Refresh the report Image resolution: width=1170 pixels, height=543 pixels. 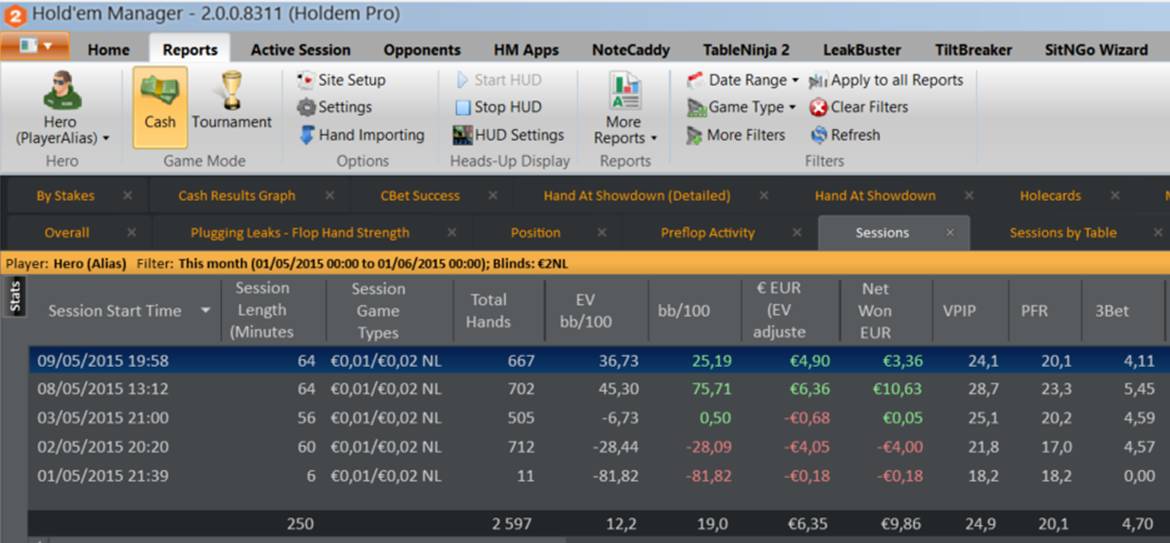[x=845, y=135]
